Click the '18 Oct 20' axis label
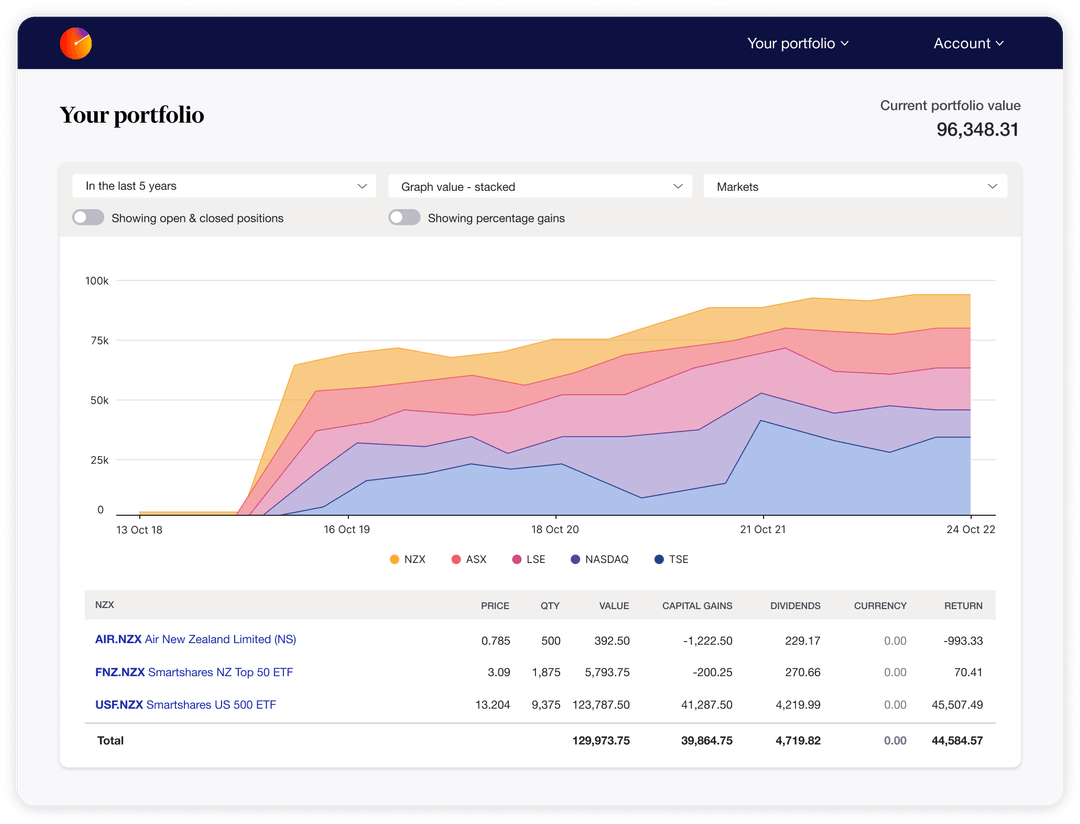 coord(555,529)
